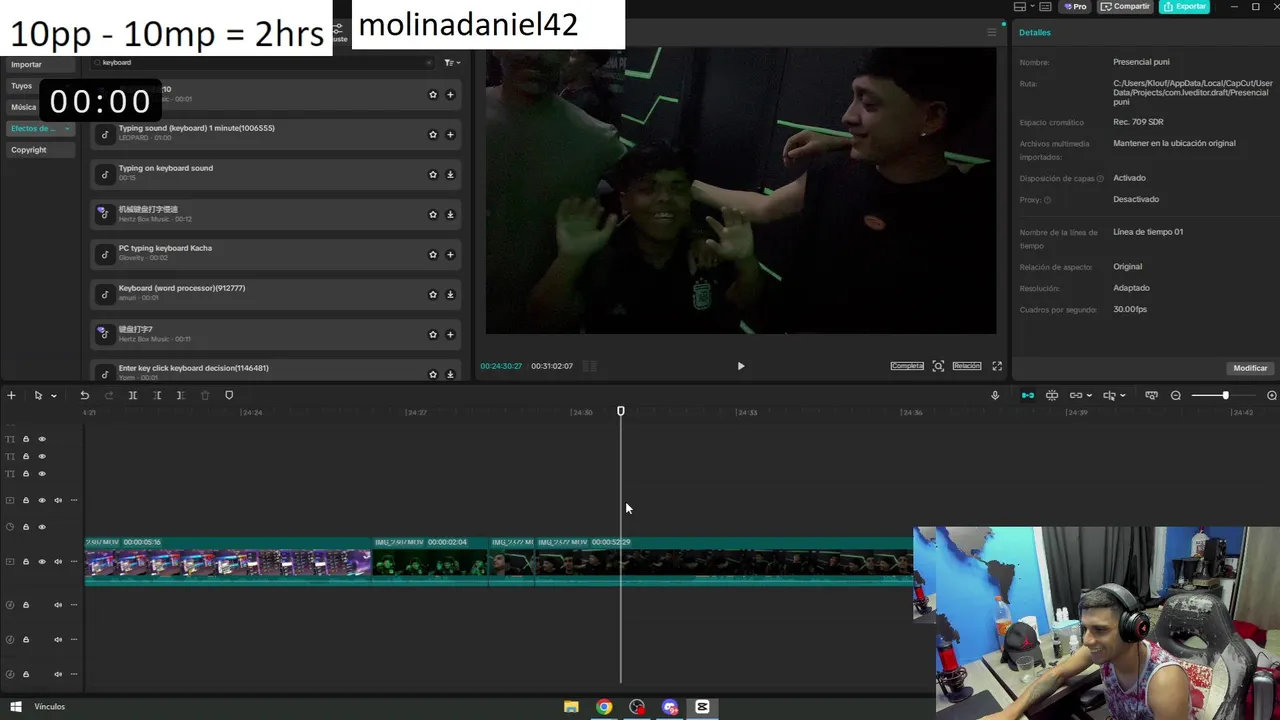Open more options for upper video track
This screenshot has width=1280, height=720.
[x=74, y=500]
